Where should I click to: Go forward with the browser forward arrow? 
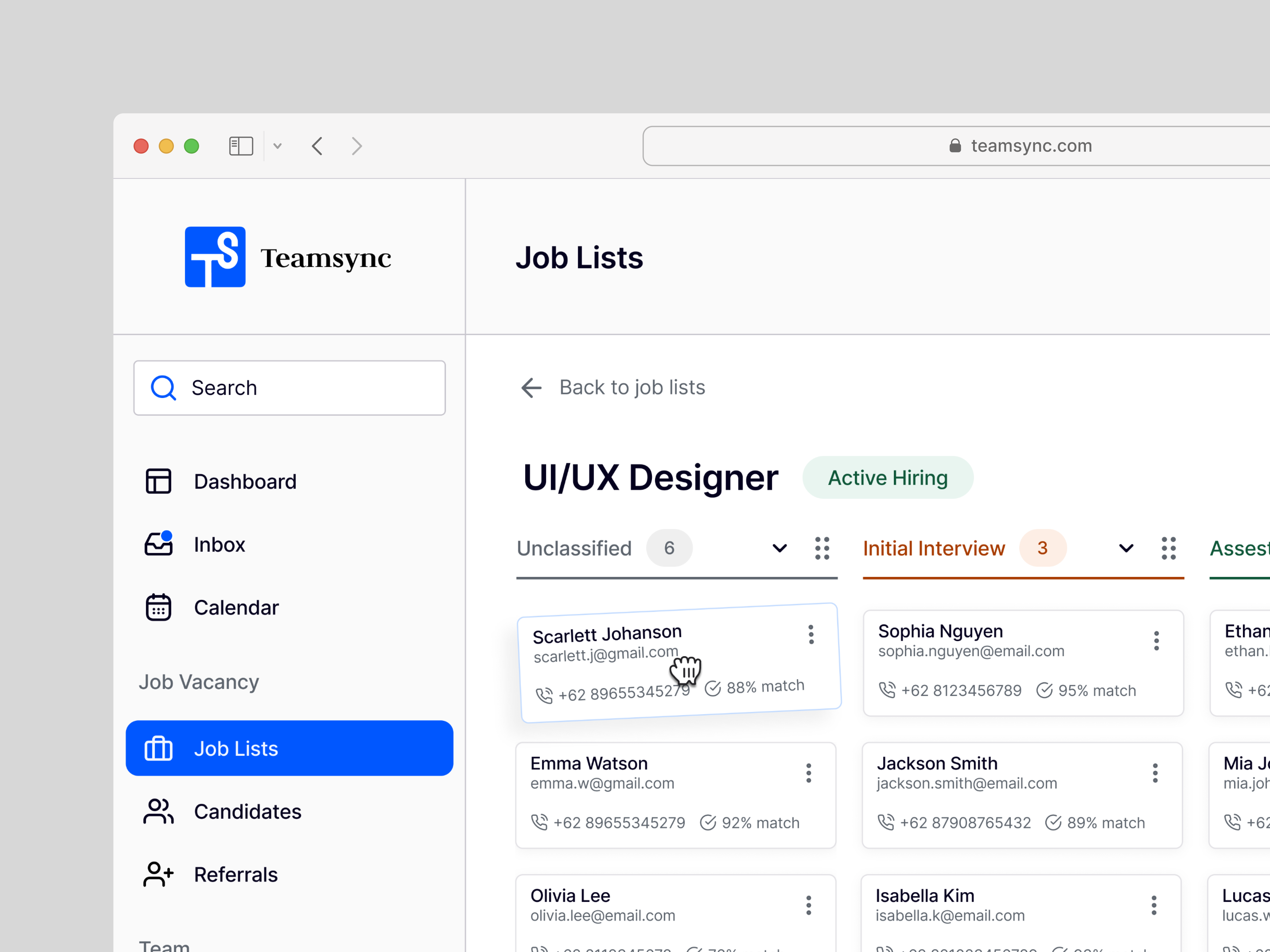(357, 146)
